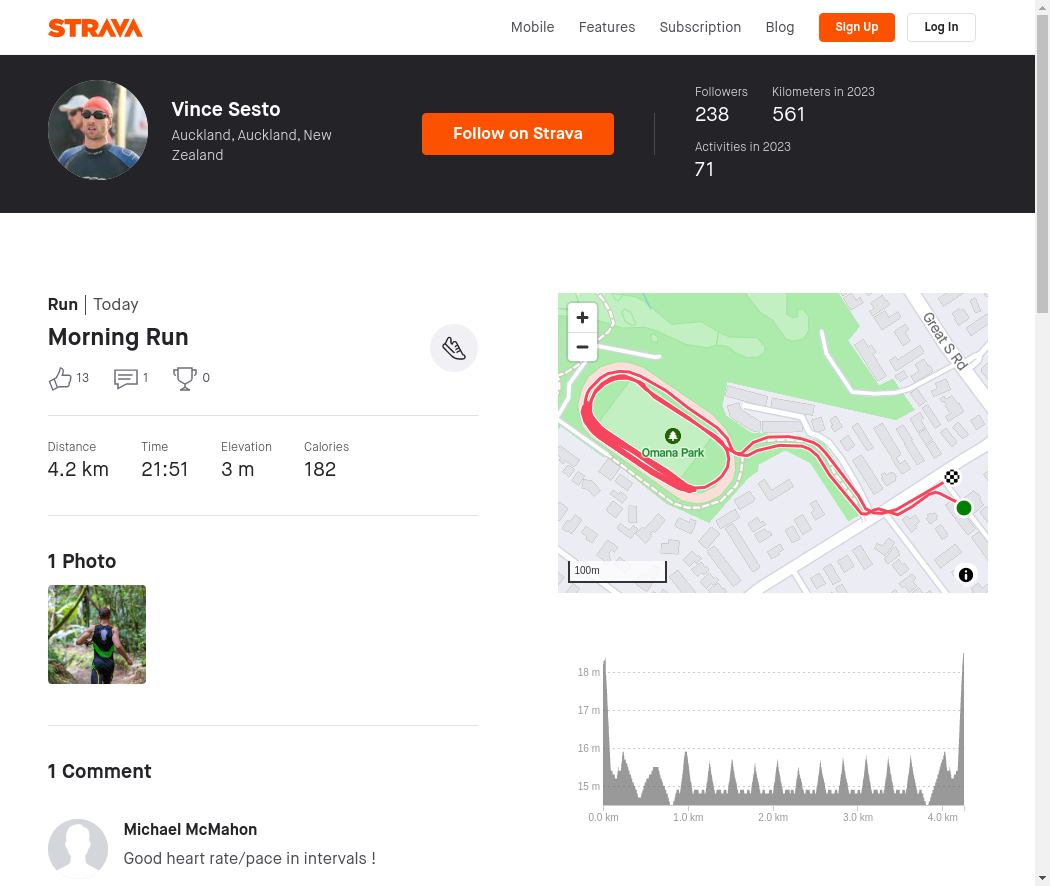Open the Blog link
Screen dimensions: 1050x886
[779, 27]
